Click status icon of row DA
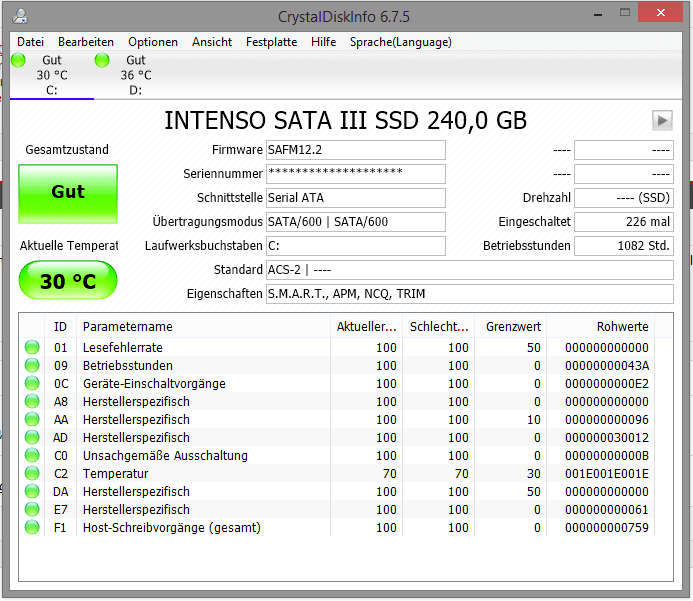Image resolution: width=693 pixels, height=601 pixels. coord(32,491)
